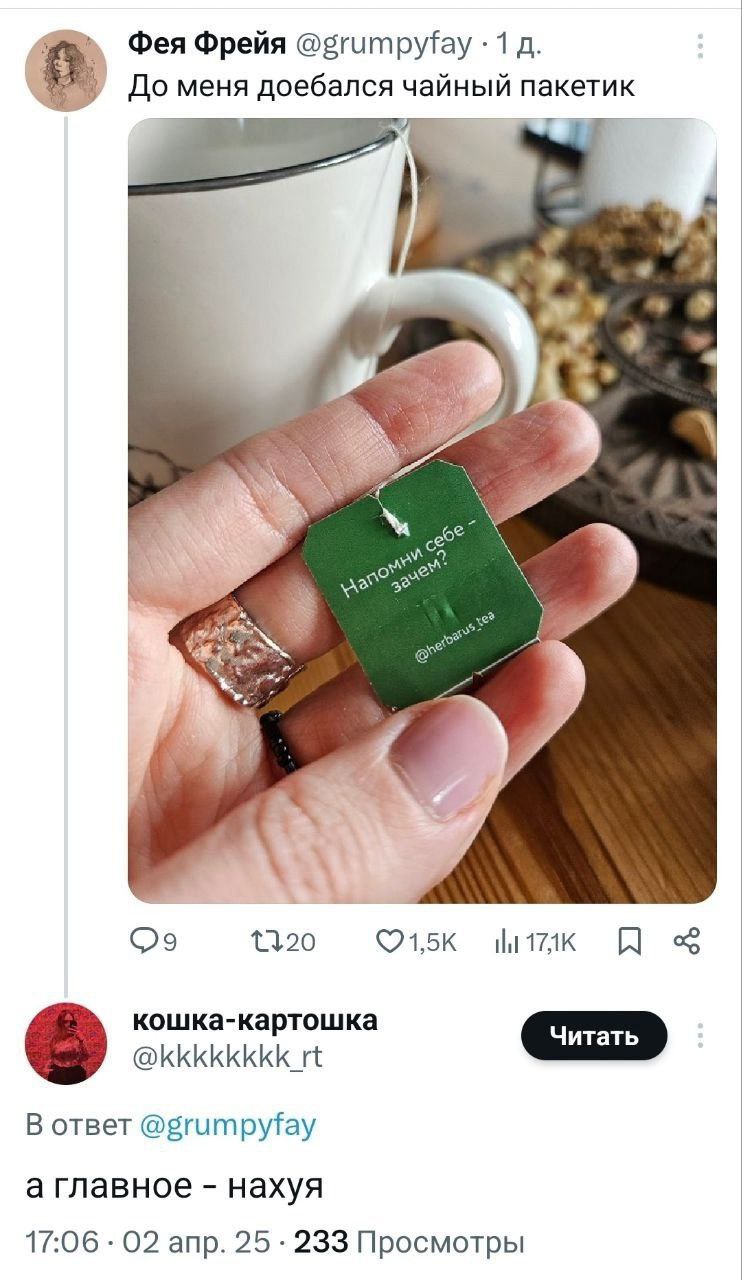The image size is (742, 1280).
Task: Open more options for Фея Фрейя's tweet
Action: tap(700, 47)
